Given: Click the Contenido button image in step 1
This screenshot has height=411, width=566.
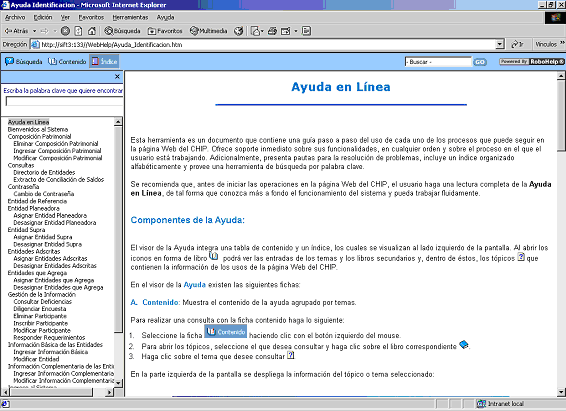Looking at the screenshot, I should pos(226,332).
